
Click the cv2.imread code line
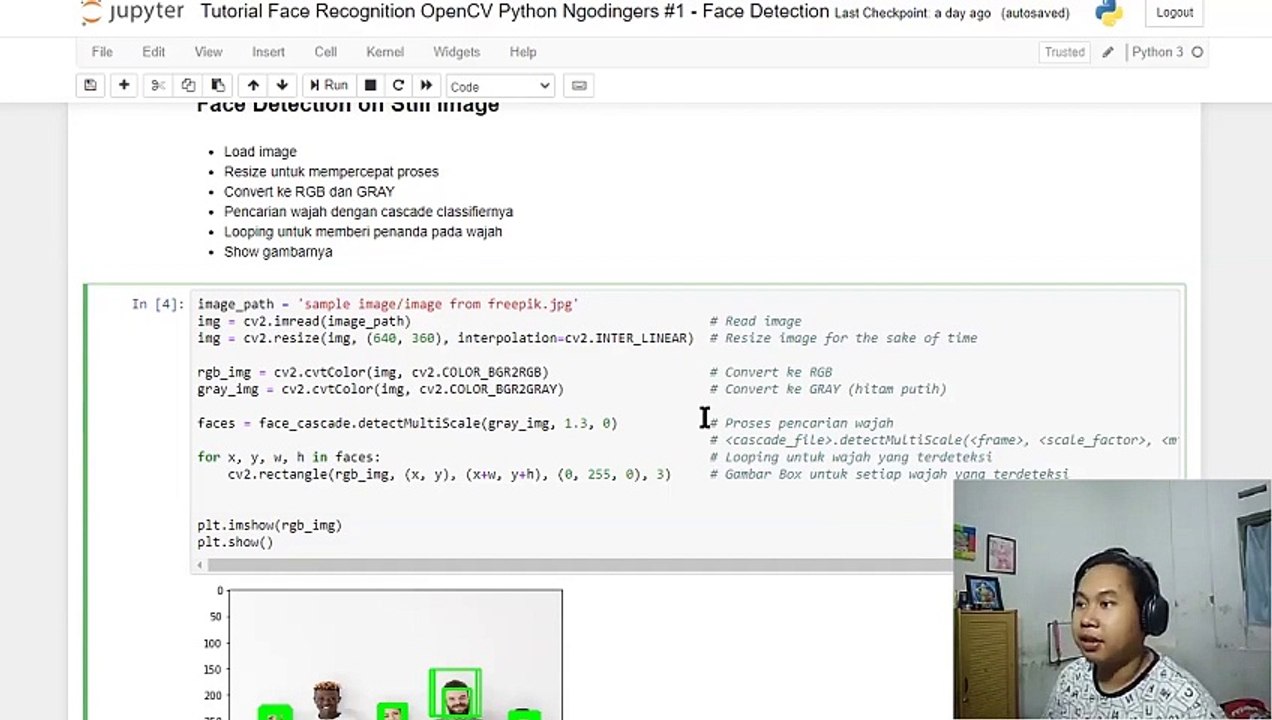point(304,321)
